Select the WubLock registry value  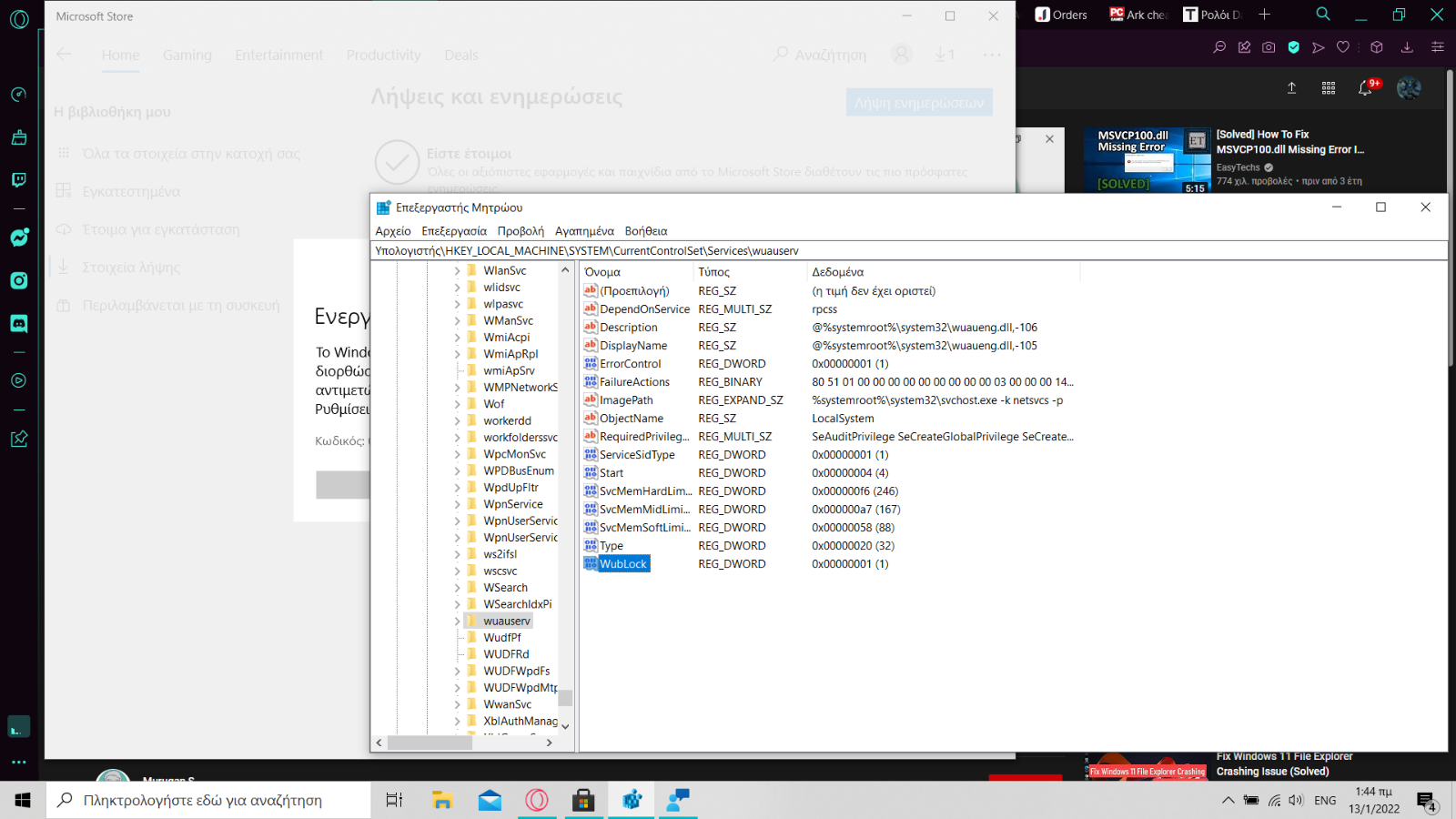click(x=623, y=564)
